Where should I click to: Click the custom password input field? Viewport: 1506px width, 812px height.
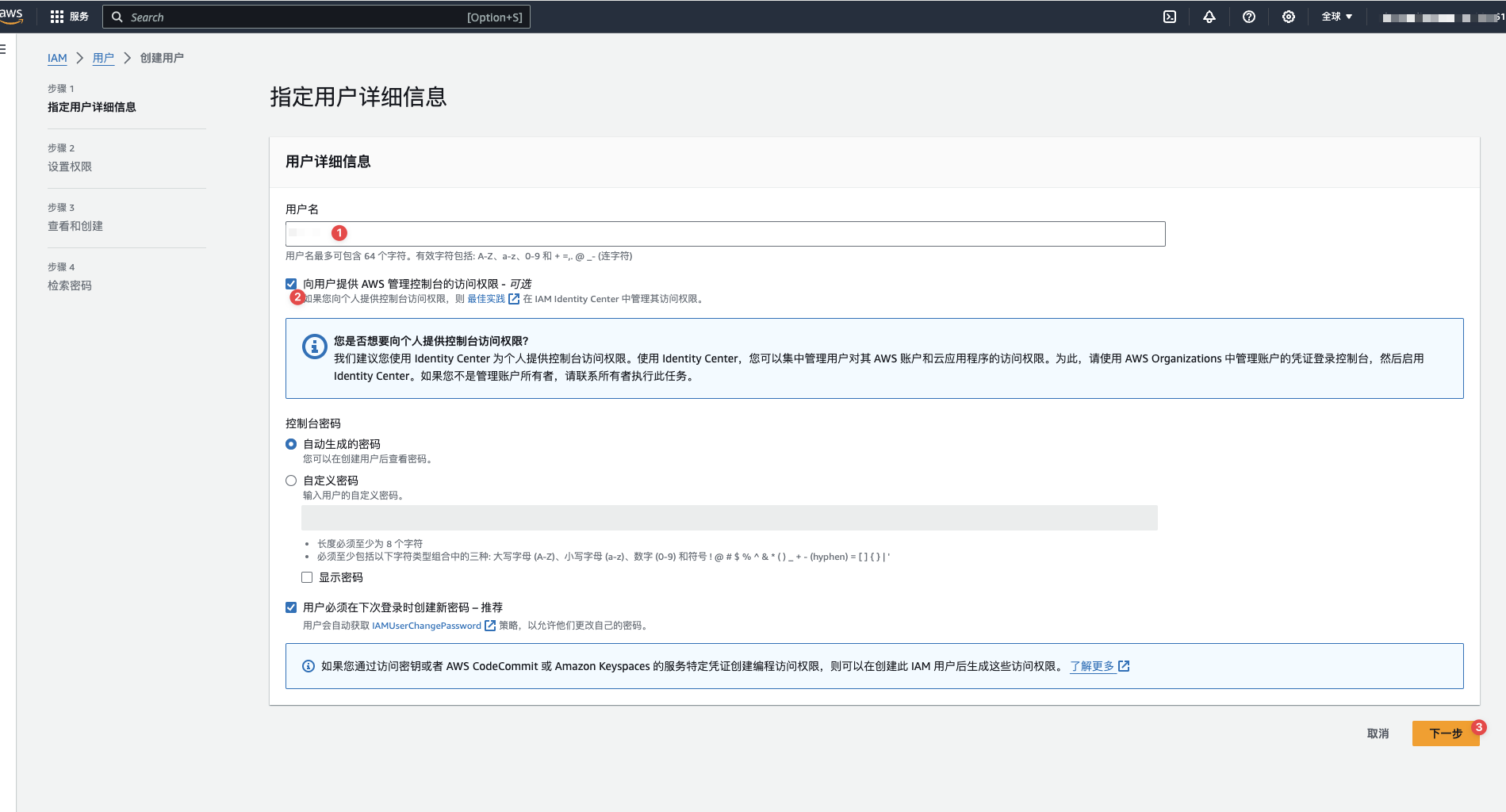[x=729, y=518]
